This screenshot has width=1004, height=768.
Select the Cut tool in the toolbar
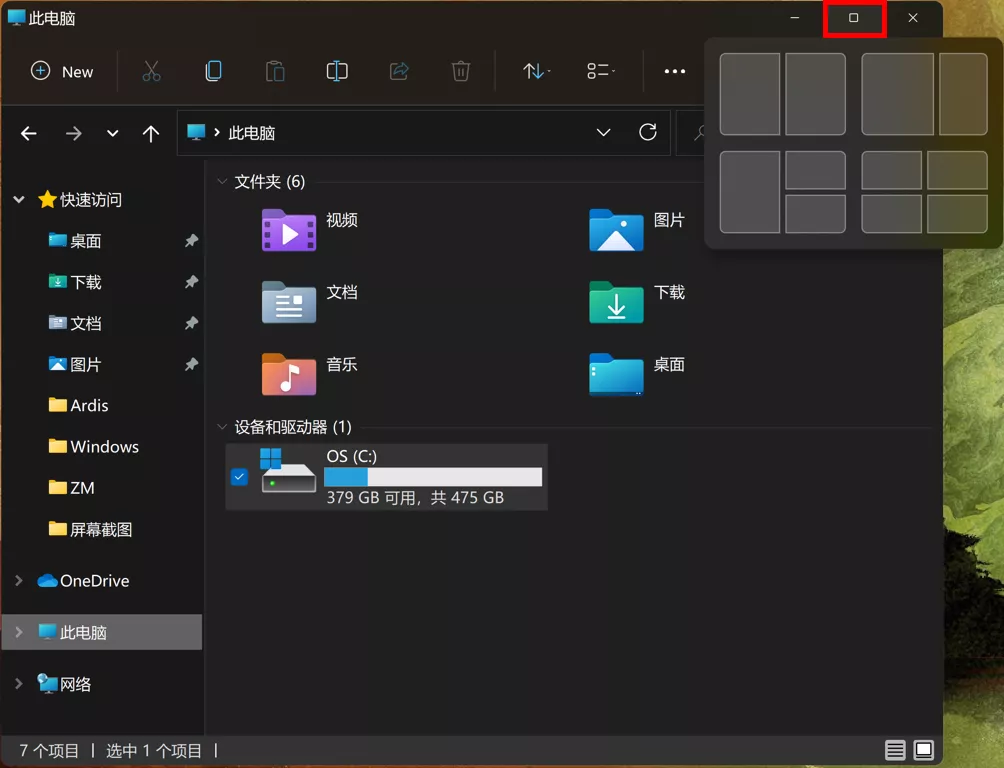point(214,71)
